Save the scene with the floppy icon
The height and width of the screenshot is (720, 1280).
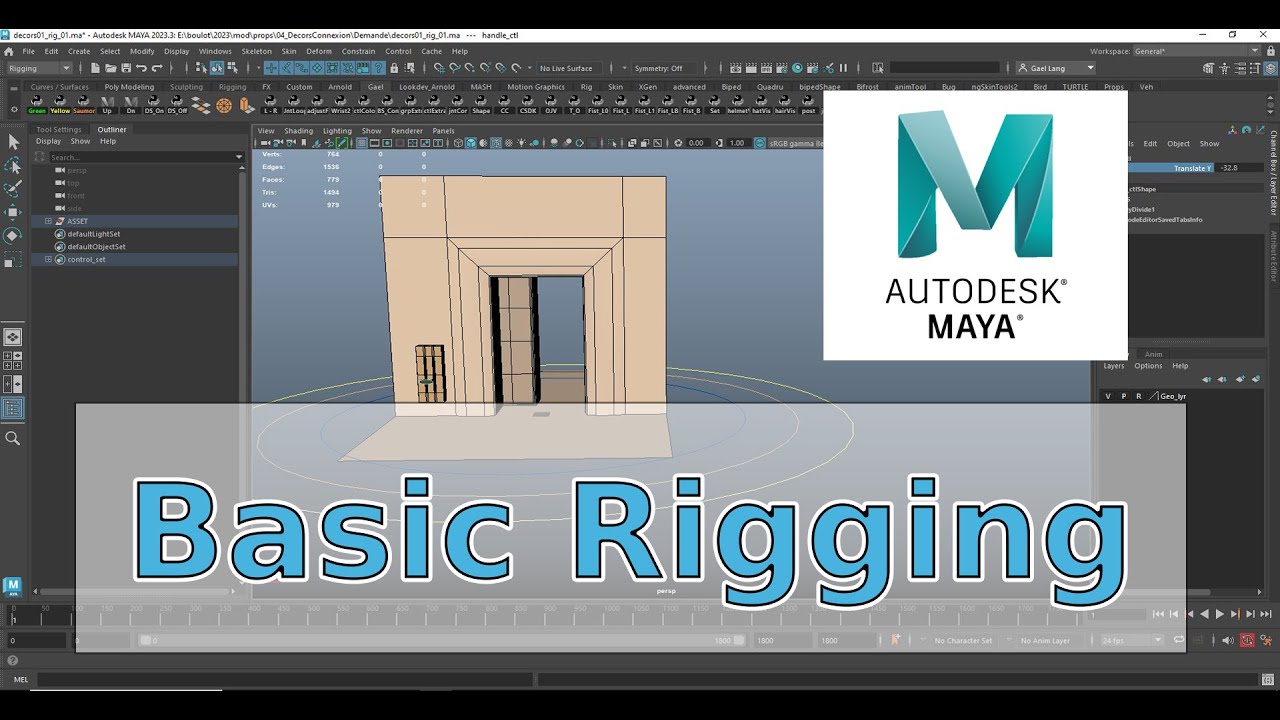pos(126,68)
